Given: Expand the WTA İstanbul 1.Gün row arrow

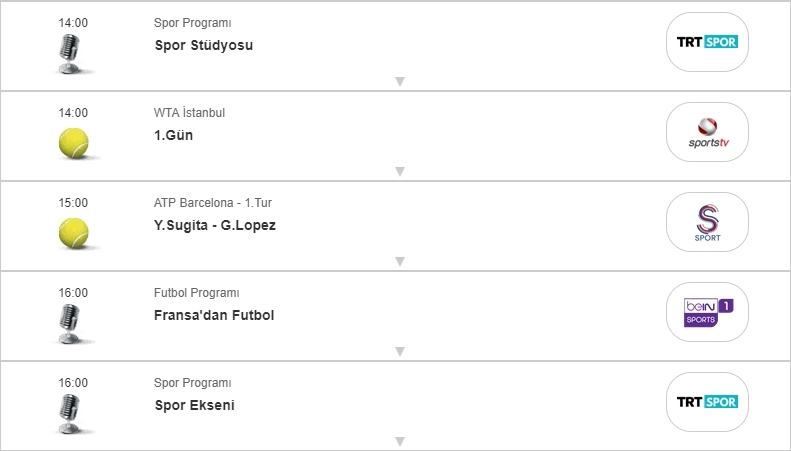Looking at the screenshot, I should [399, 171].
